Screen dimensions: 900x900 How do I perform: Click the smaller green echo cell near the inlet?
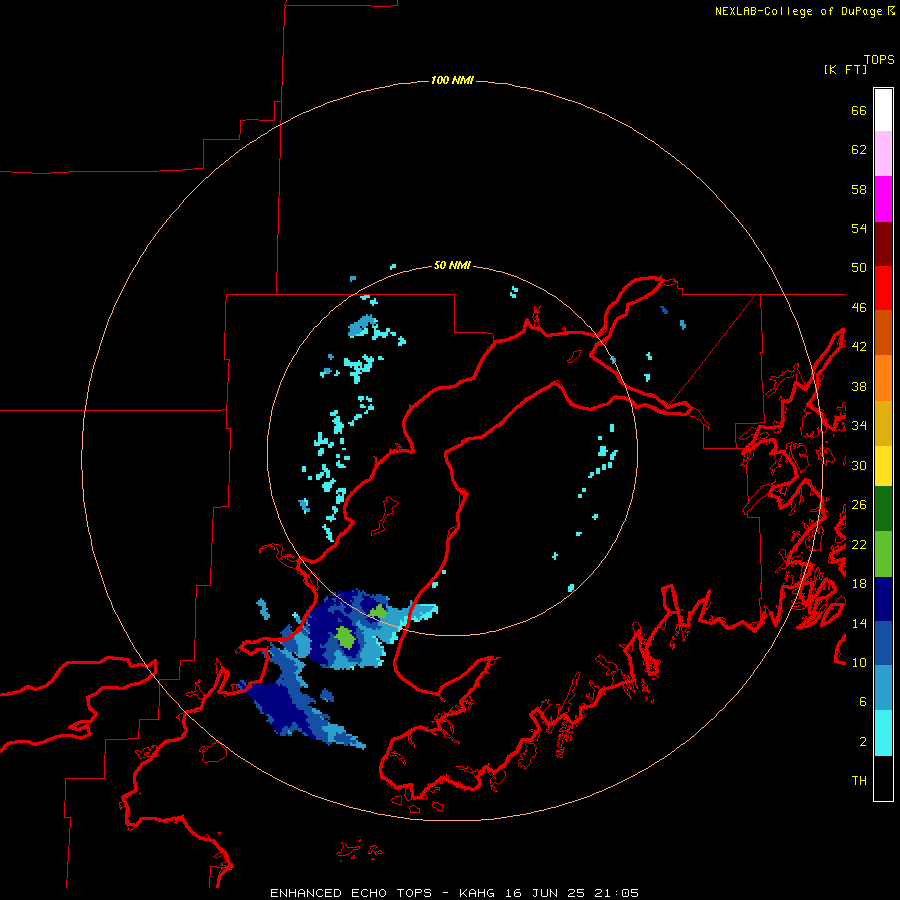[x=379, y=612]
